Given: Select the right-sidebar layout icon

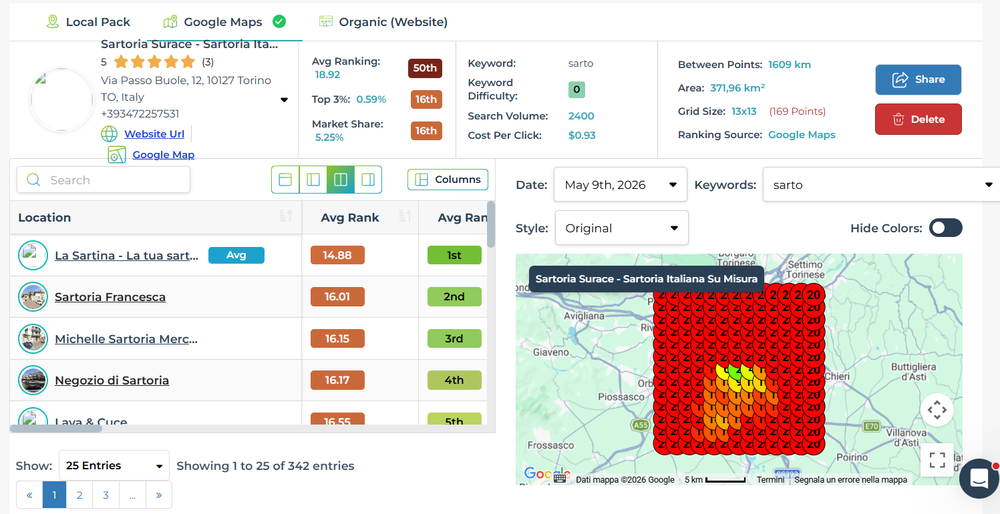Looking at the screenshot, I should coord(368,180).
